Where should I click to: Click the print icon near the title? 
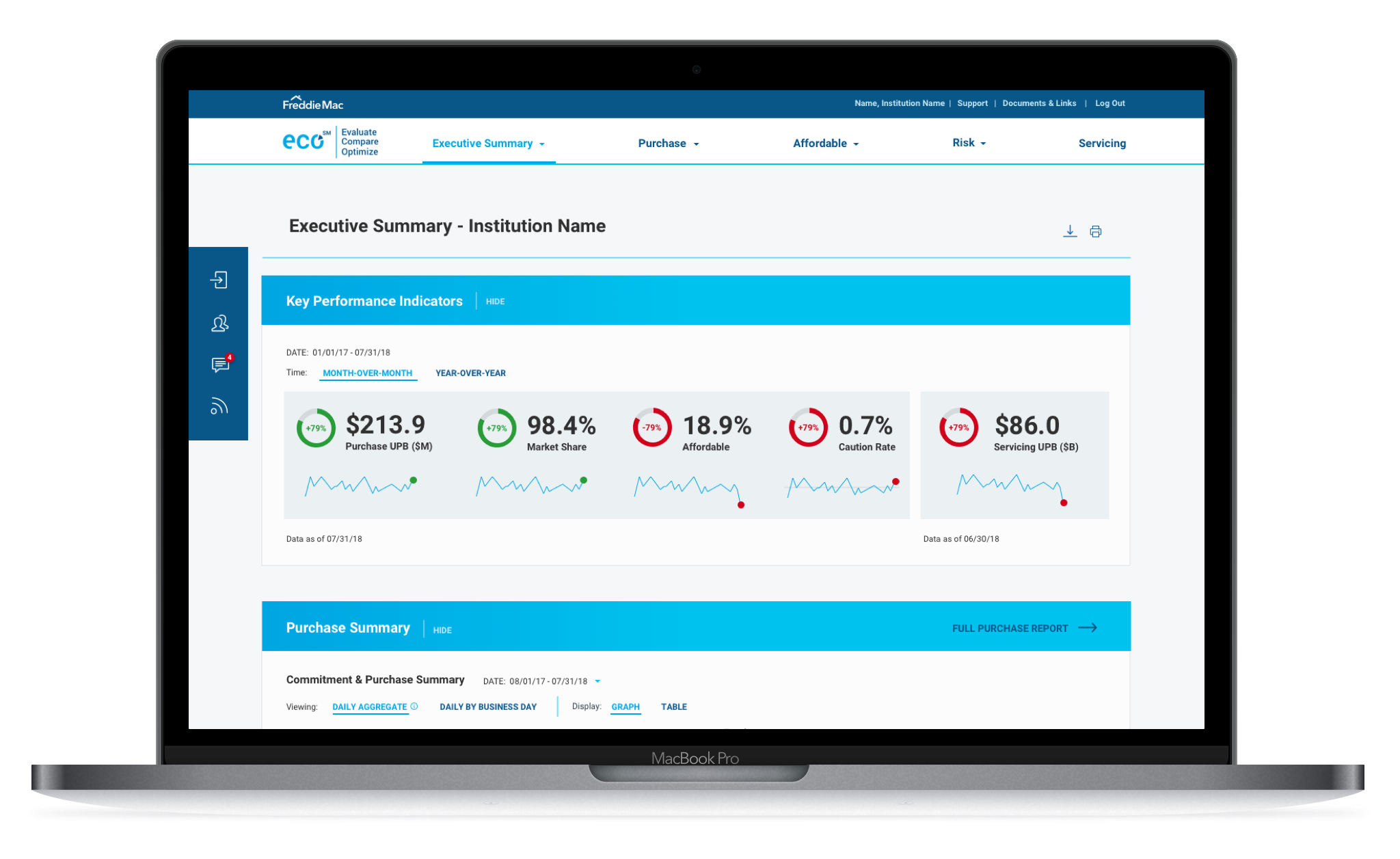click(1096, 231)
